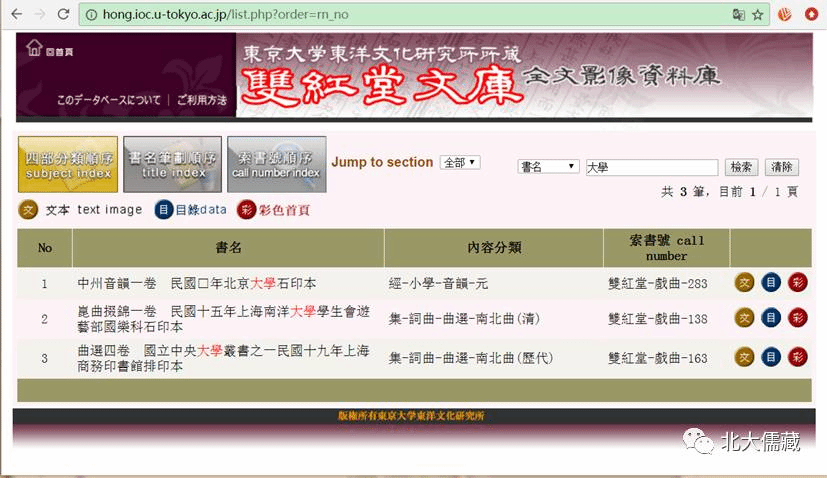Expand the Jump to section dropdown
This screenshot has width=827, height=478.
click(460, 163)
